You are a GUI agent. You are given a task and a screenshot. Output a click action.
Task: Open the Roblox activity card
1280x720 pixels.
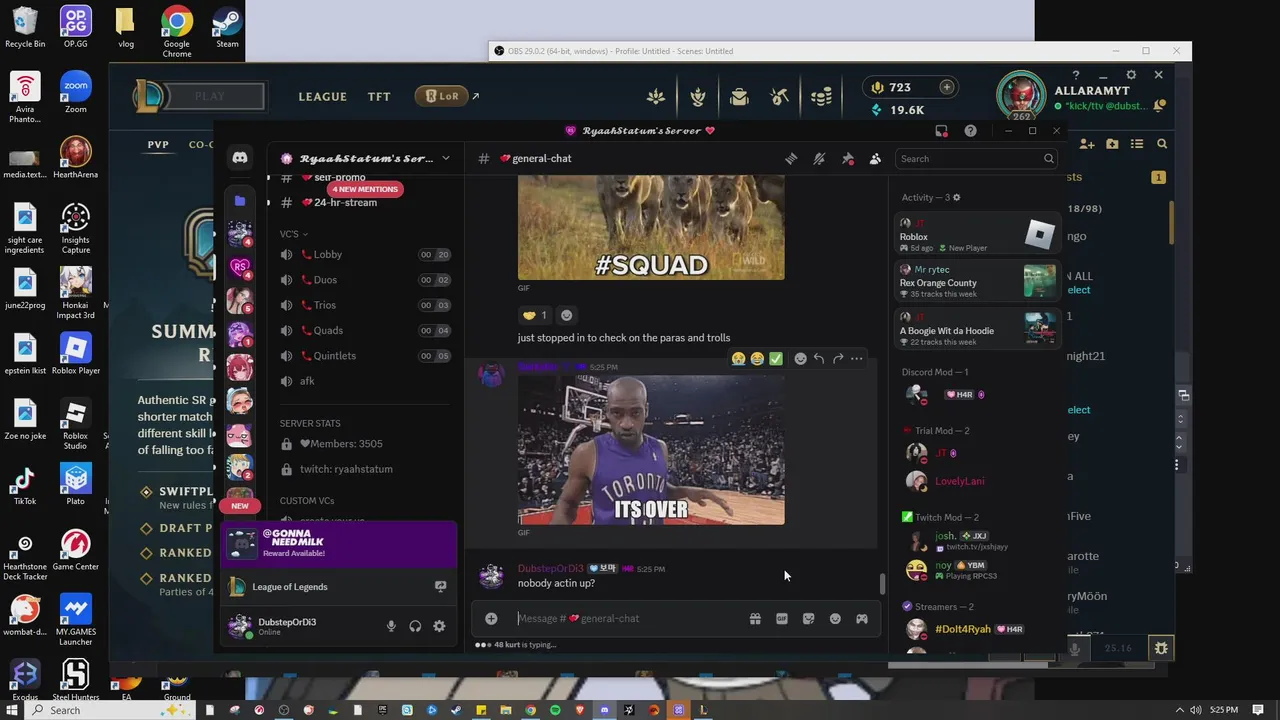[x=976, y=235]
